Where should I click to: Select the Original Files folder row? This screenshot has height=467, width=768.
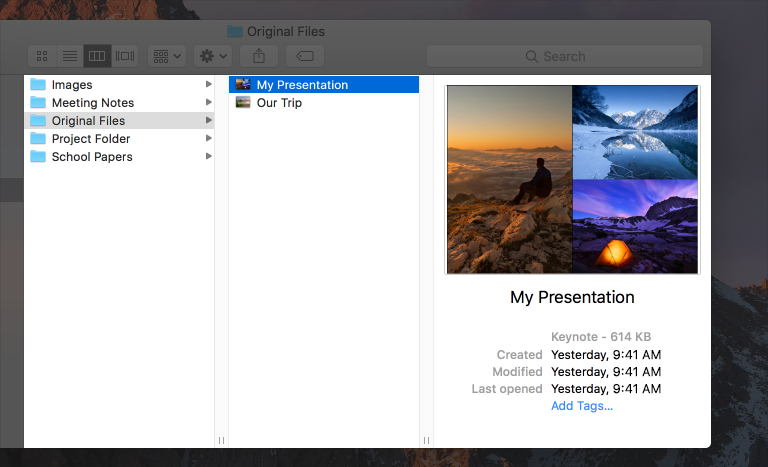tap(119, 121)
